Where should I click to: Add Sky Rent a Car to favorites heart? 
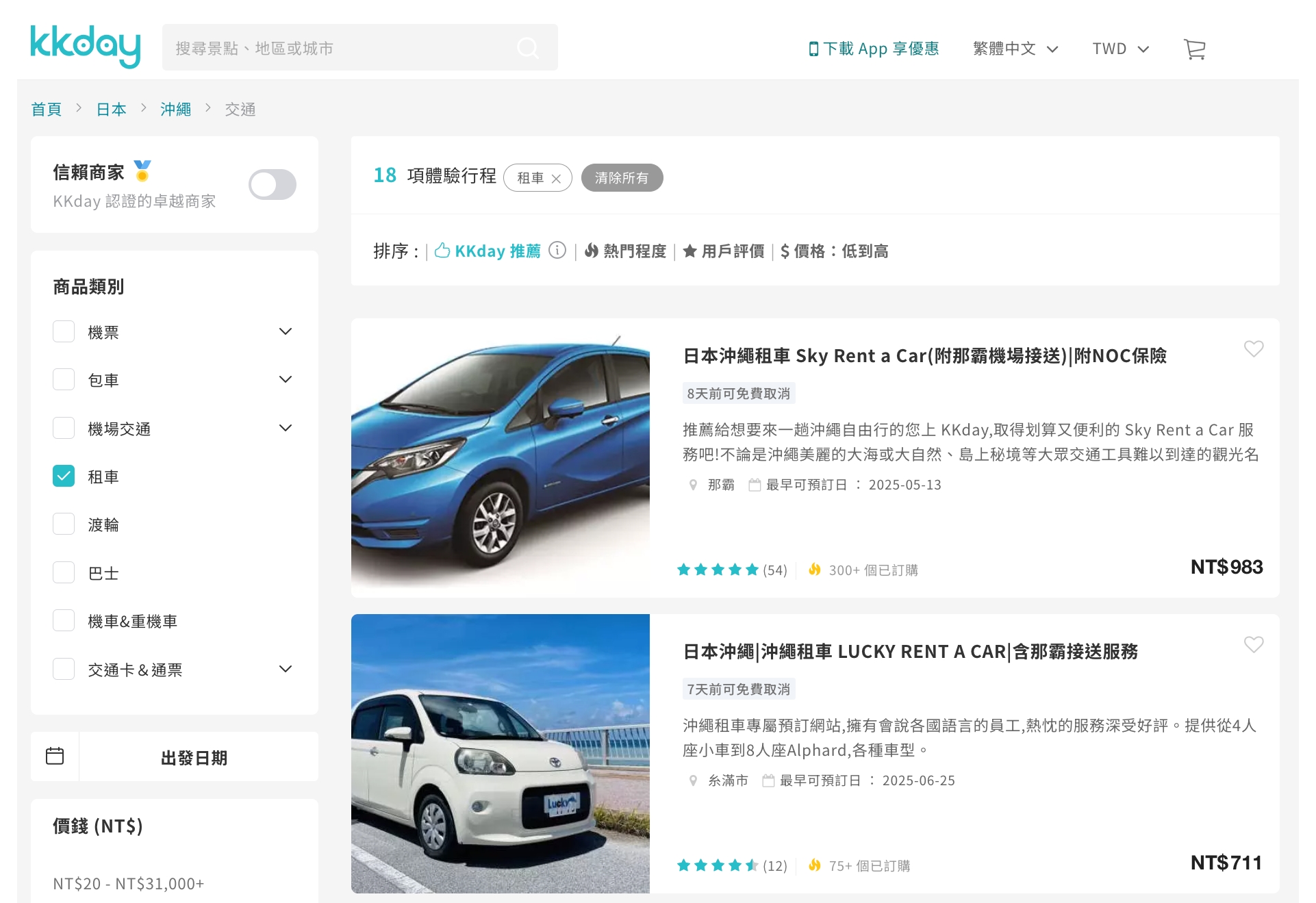point(1253,349)
